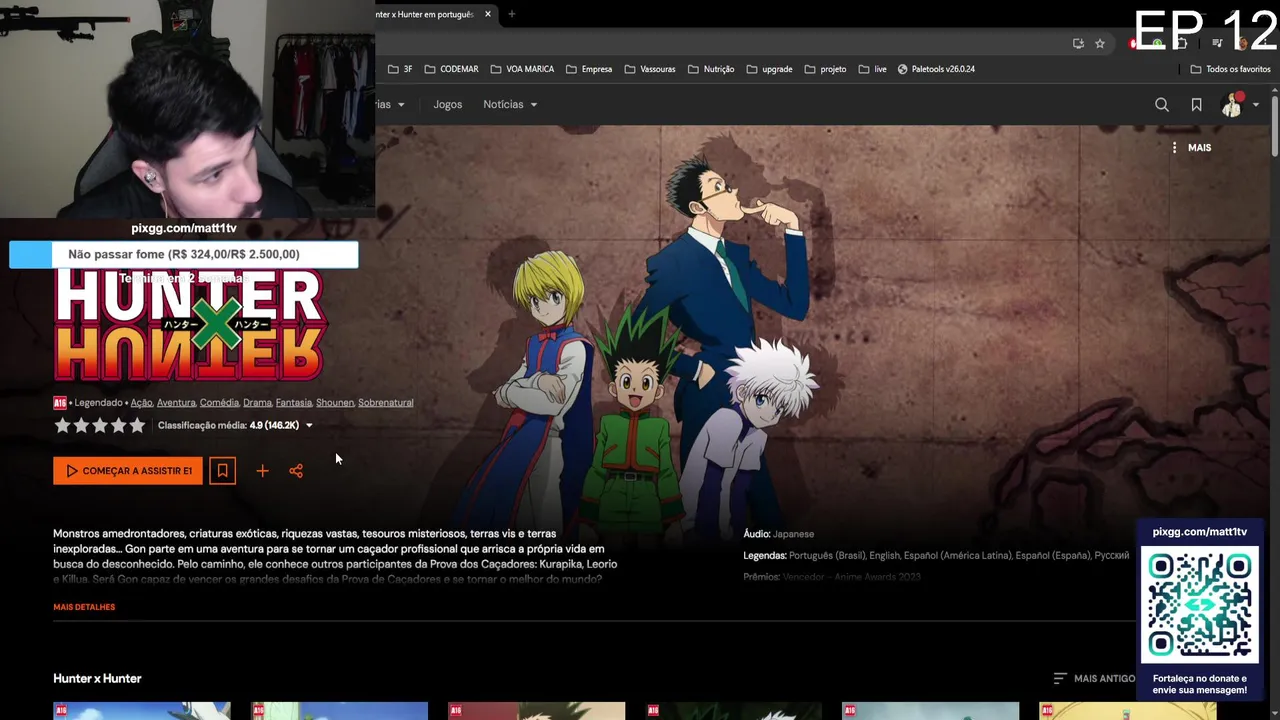1280x720 pixels.
Task: Click the pixgg donation QR code
Action: 1200,606
